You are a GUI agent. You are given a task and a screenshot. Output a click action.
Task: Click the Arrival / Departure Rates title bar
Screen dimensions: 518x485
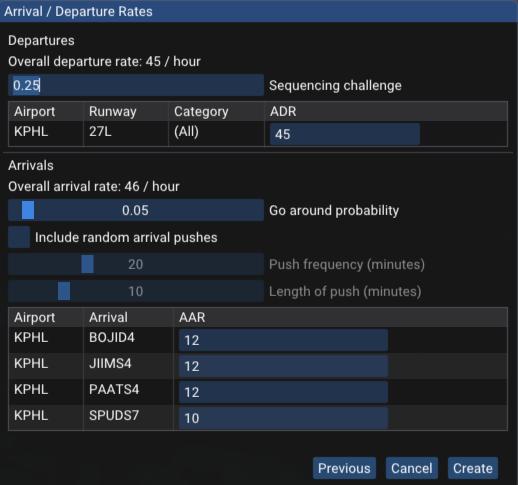(x=258, y=12)
